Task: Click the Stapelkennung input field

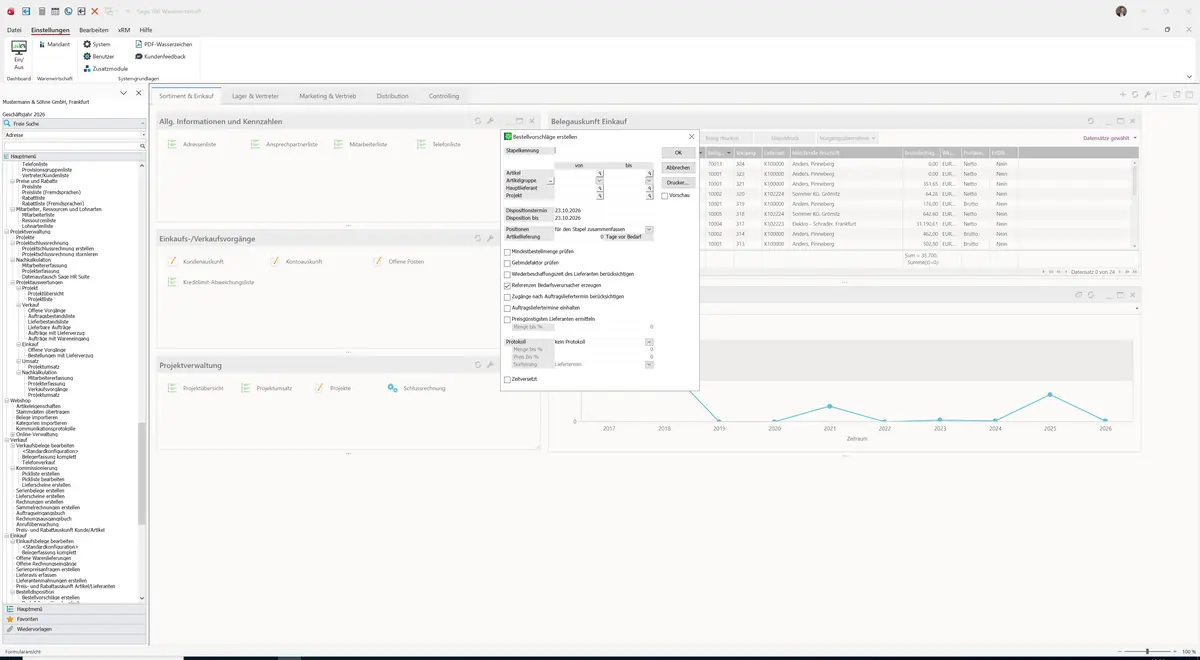Action: pyautogui.click(x=604, y=151)
